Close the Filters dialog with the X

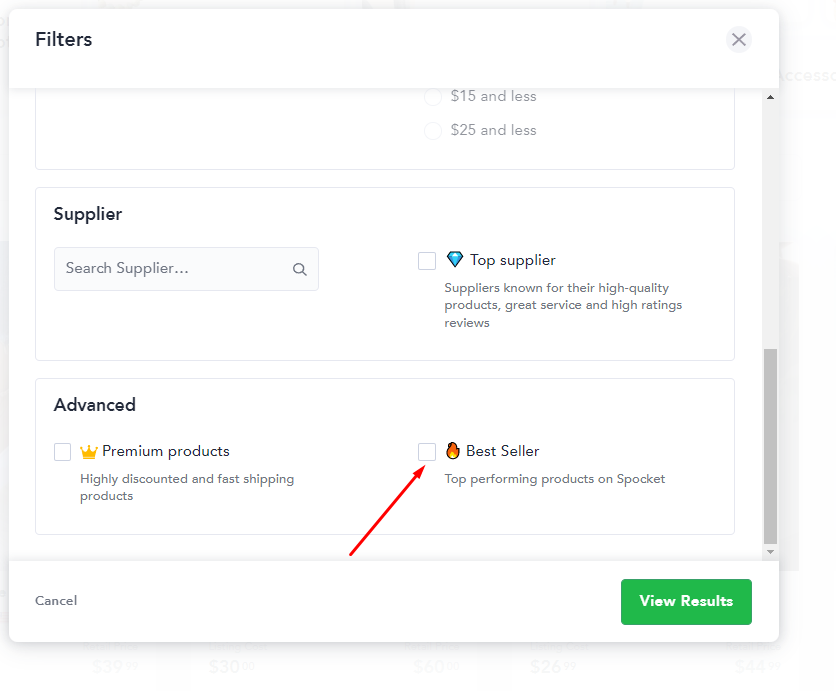coord(739,40)
